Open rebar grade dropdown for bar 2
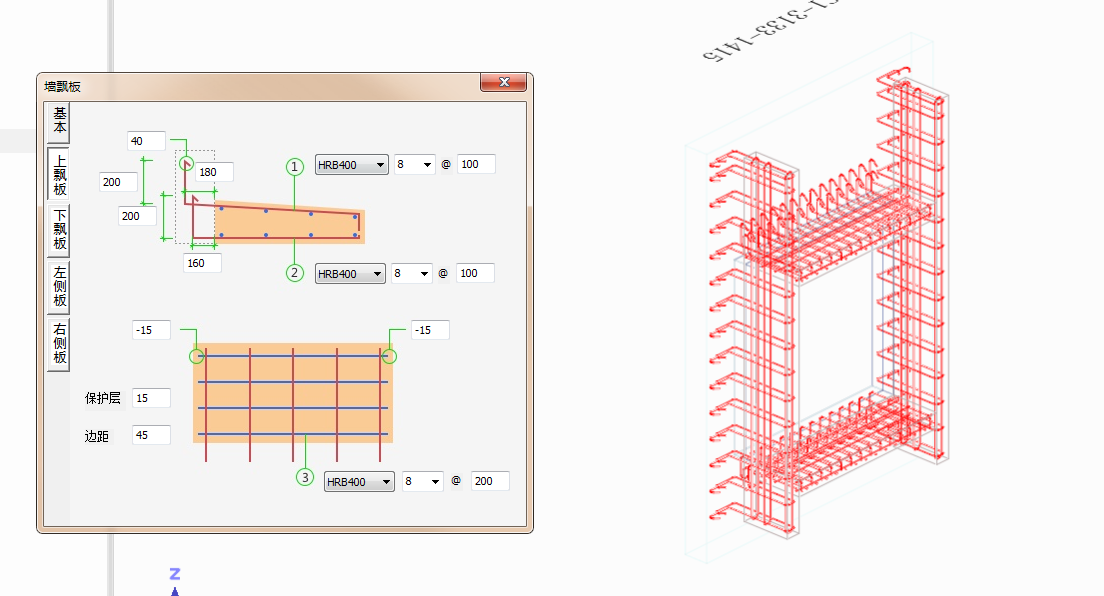This screenshot has height=596, width=1104. tap(350, 273)
